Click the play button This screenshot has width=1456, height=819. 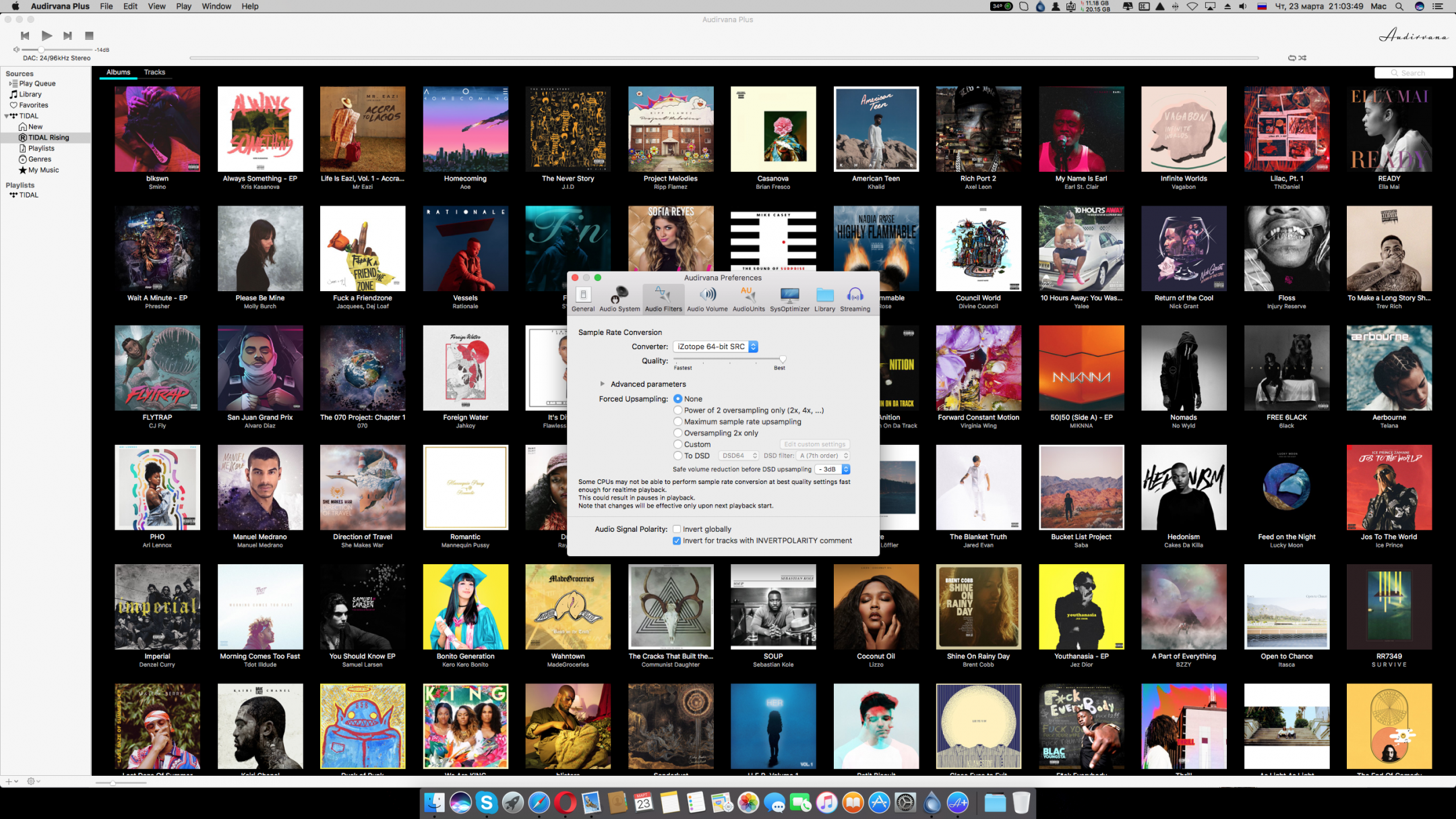(x=47, y=36)
